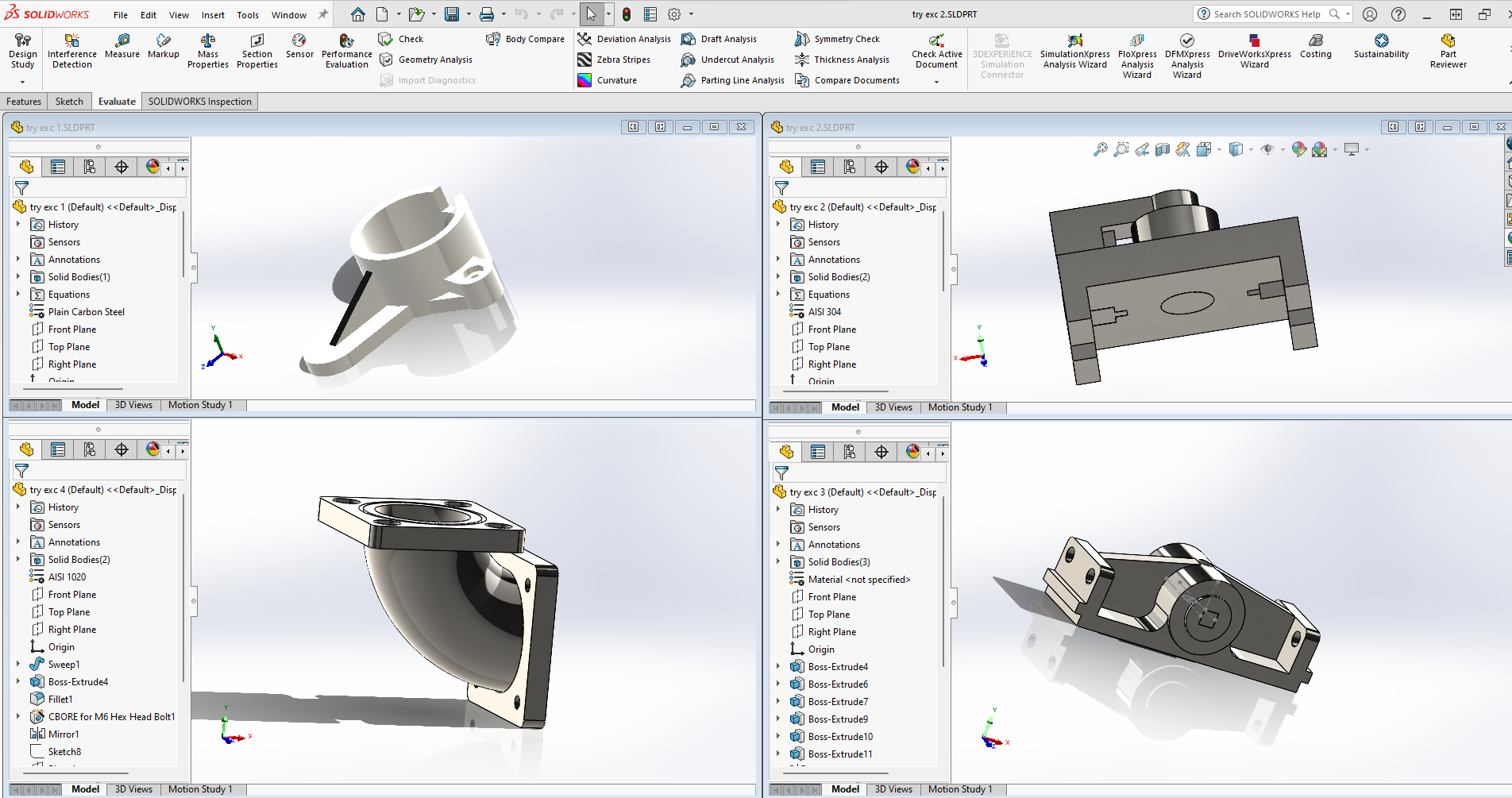Run Symmetry Check
This screenshot has height=798, width=1512.
[837, 39]
